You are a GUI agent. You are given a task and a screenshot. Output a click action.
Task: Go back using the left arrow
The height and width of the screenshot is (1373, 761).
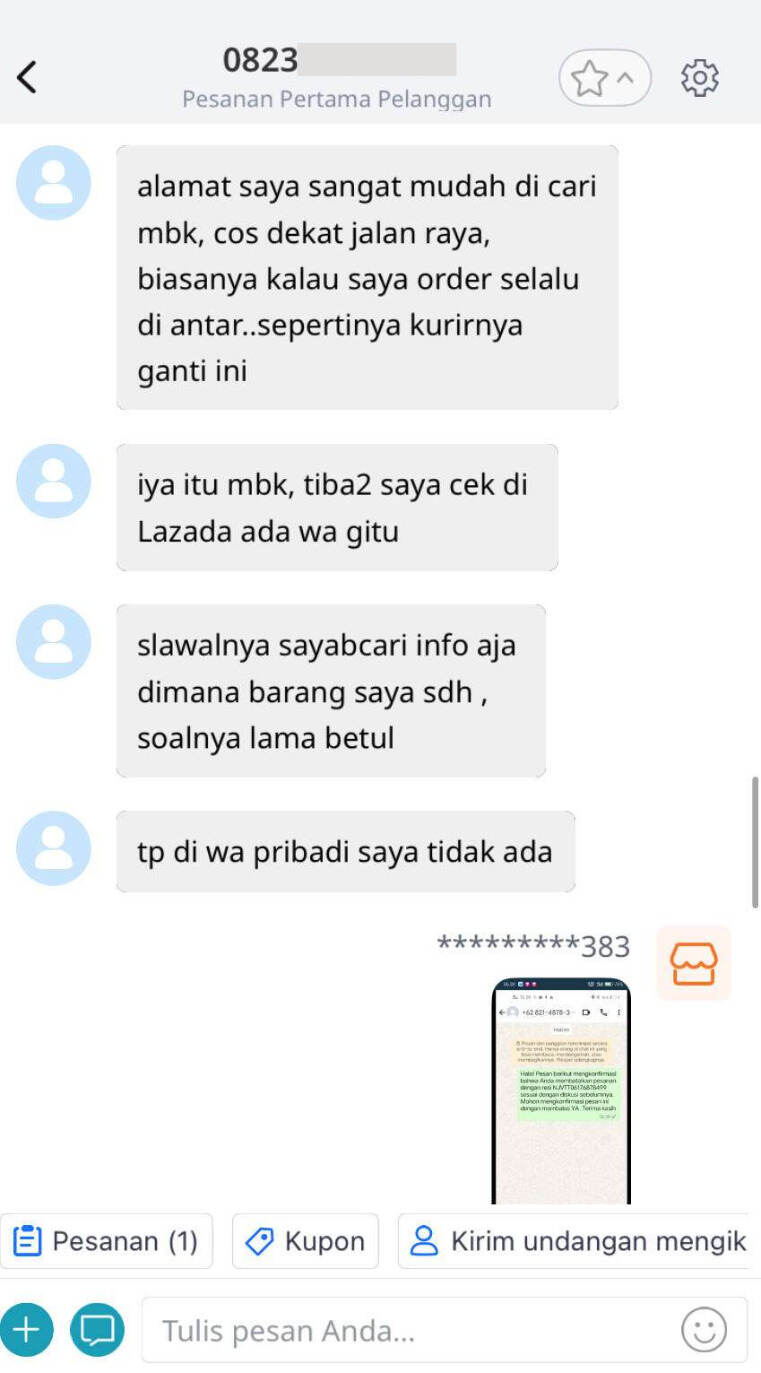(27, 77)
